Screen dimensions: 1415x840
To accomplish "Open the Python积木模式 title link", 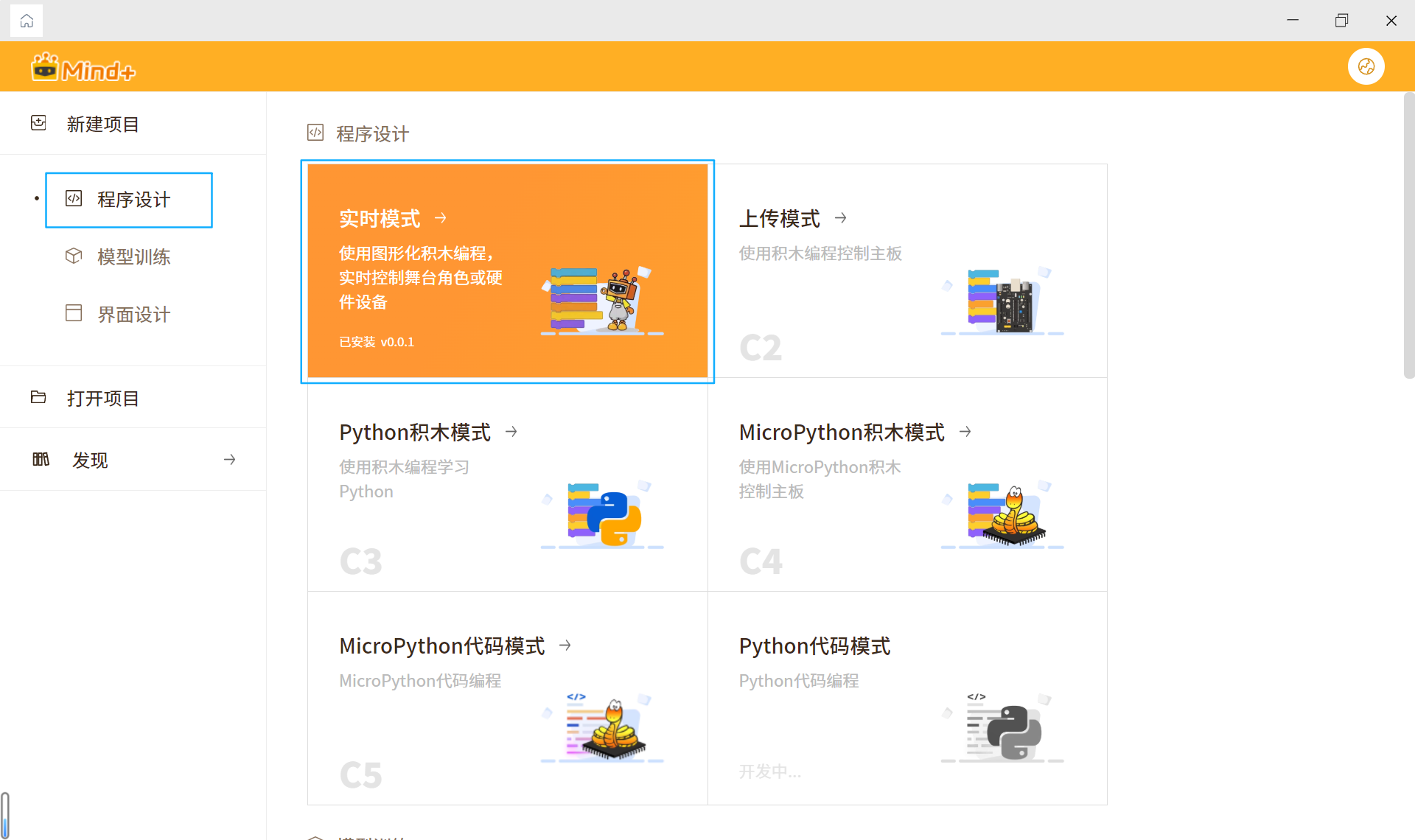I will click(x=415, y=433).
